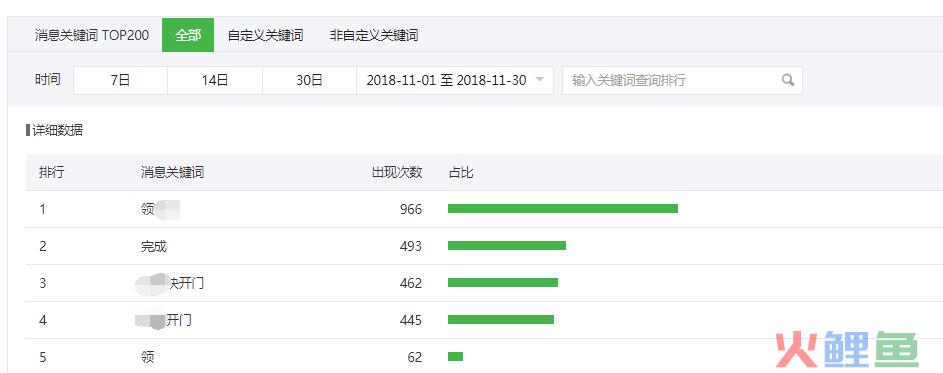Viewport: 943px width, 373px height.
Task: Switch to 自定义关键词 tab
Action: tap(265, 35)
